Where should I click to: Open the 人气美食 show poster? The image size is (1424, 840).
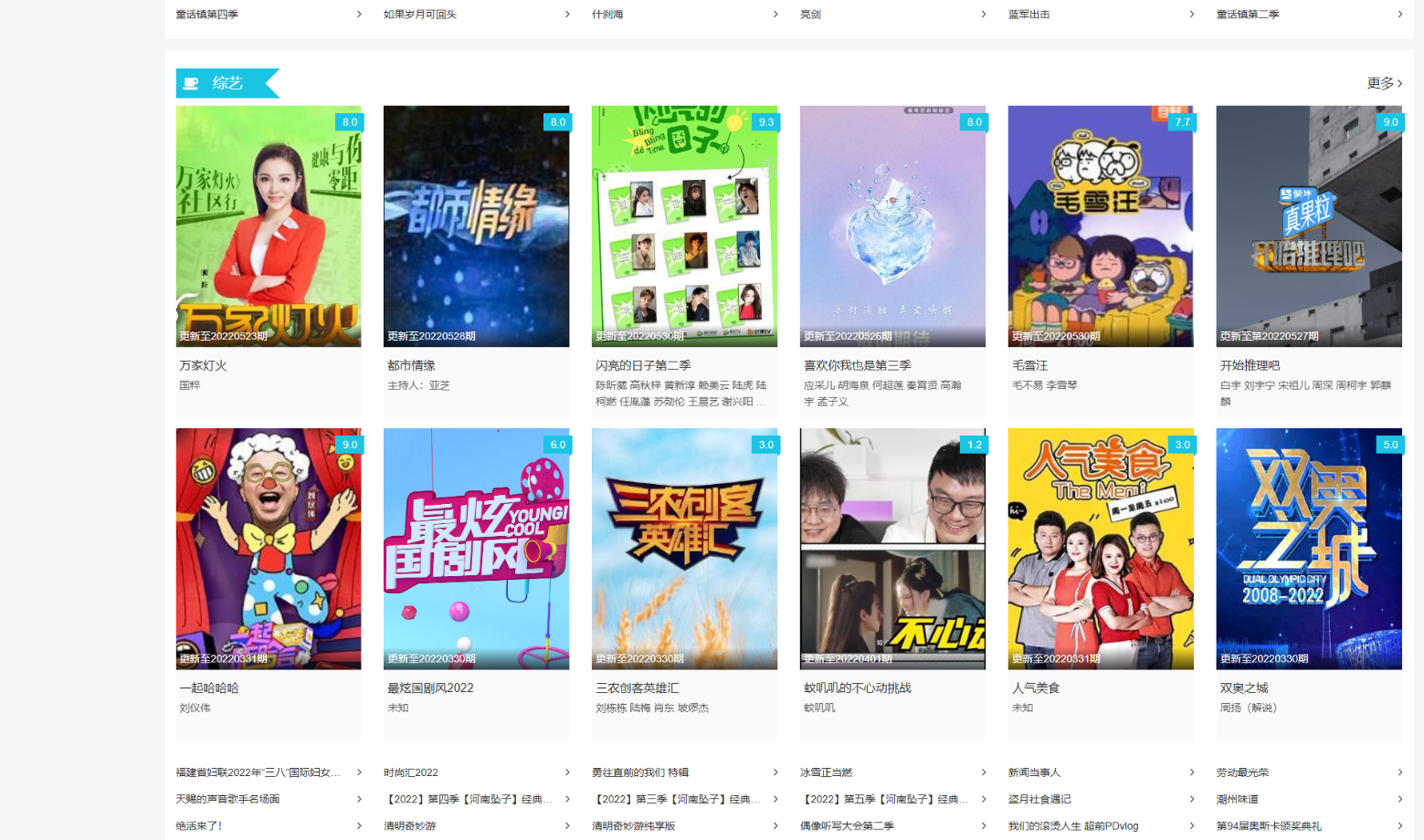click(x=1101, y=548)
